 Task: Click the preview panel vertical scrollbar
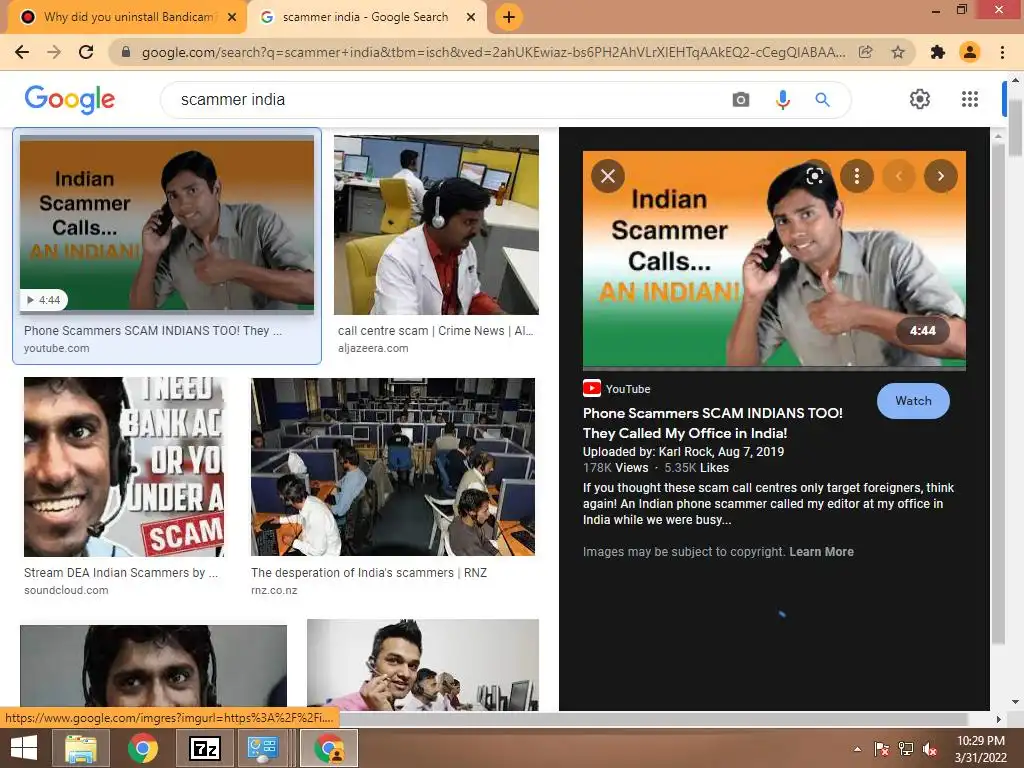[x=998, y=392]
